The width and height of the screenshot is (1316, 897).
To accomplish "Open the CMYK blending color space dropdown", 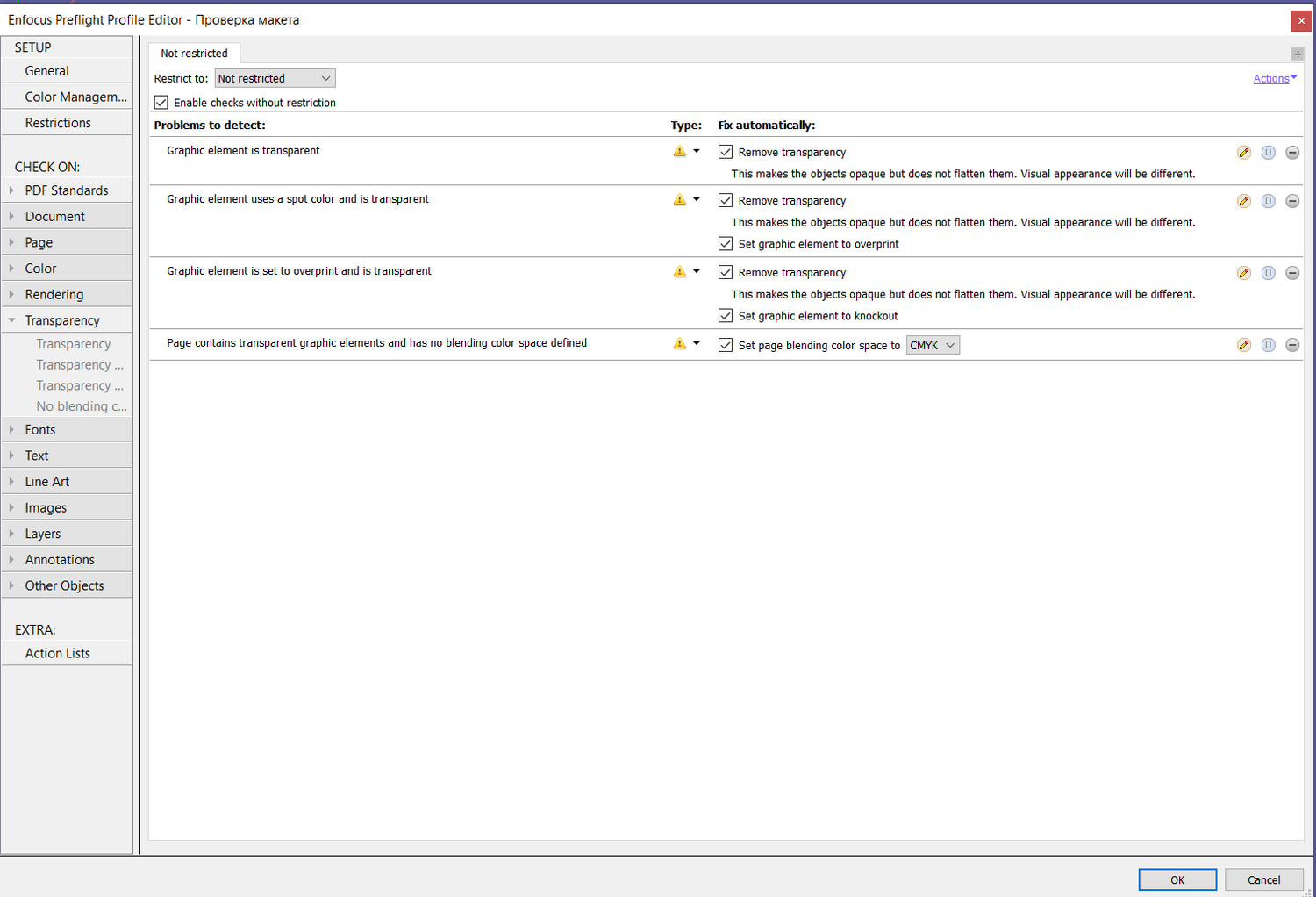I will click(933, 345).
